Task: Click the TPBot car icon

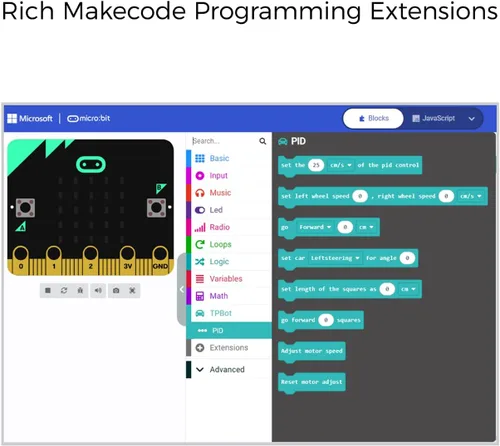Action: pyautogui.click(x=200, y=313)
